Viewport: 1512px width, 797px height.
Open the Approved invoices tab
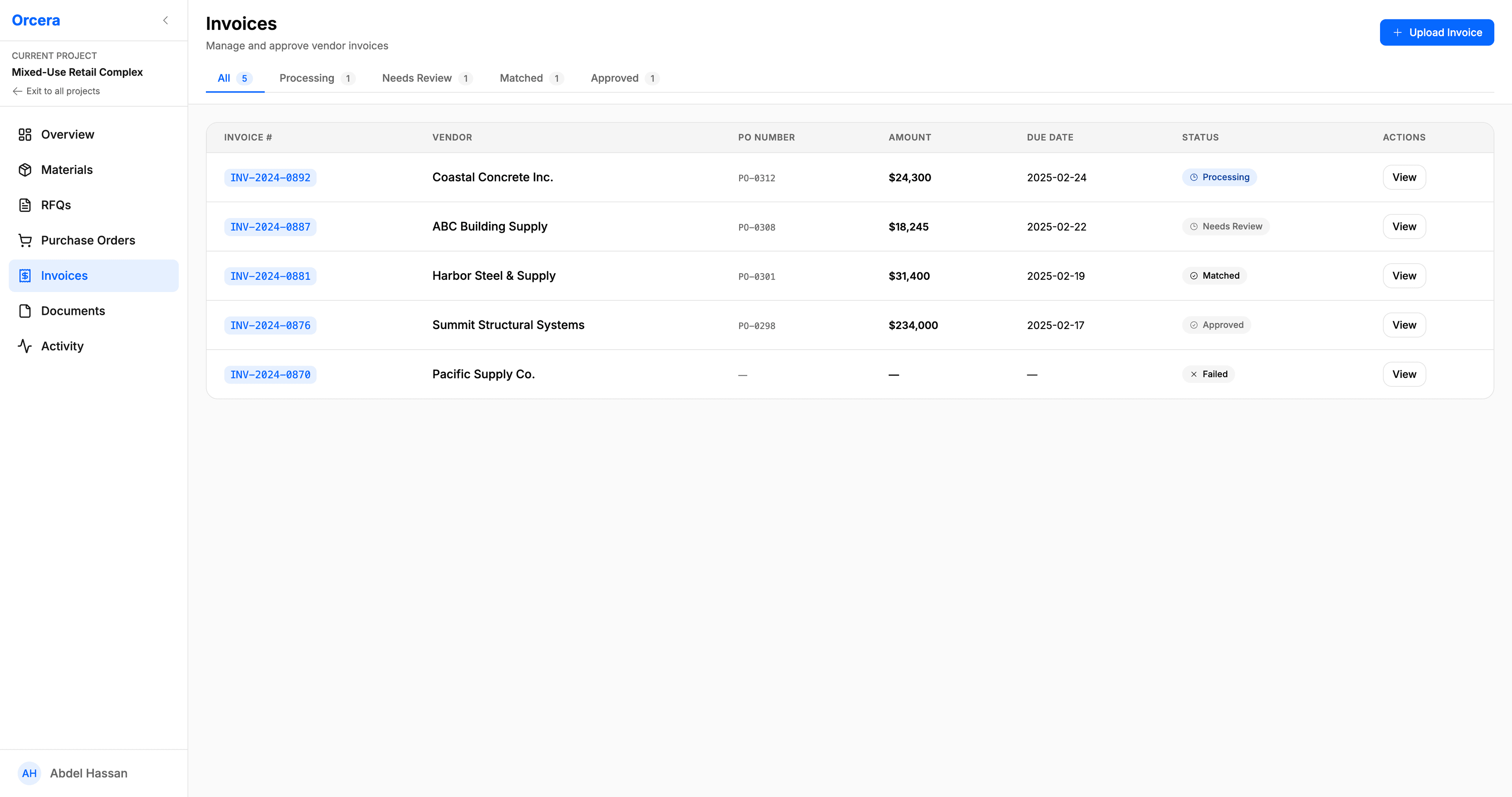615,78
